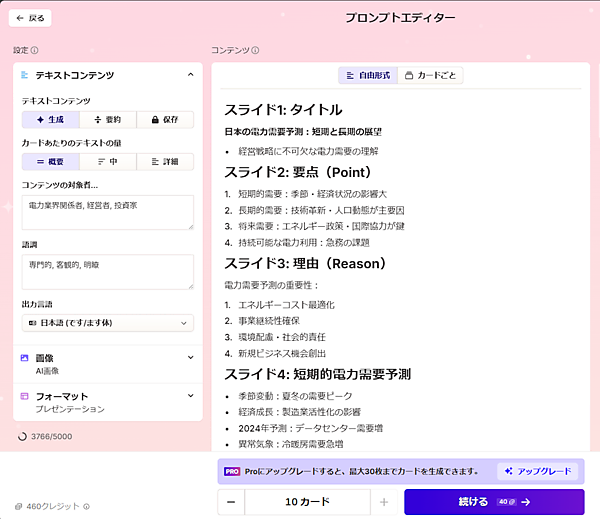Click the PRO badge in upgrade banner
The width and height of the screenshot is (600, 519).
click(x=231, y=470)
